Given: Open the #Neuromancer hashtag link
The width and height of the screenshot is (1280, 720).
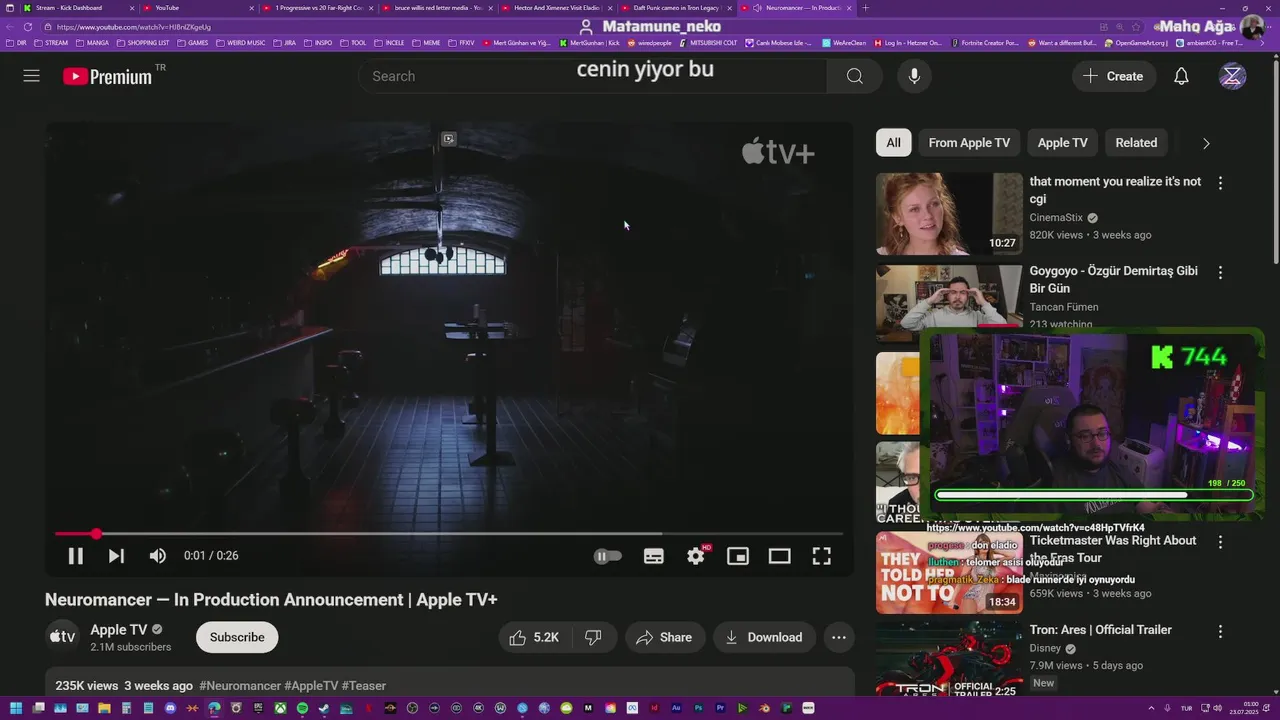Looking at the screenshot, I should coord(240,686).
